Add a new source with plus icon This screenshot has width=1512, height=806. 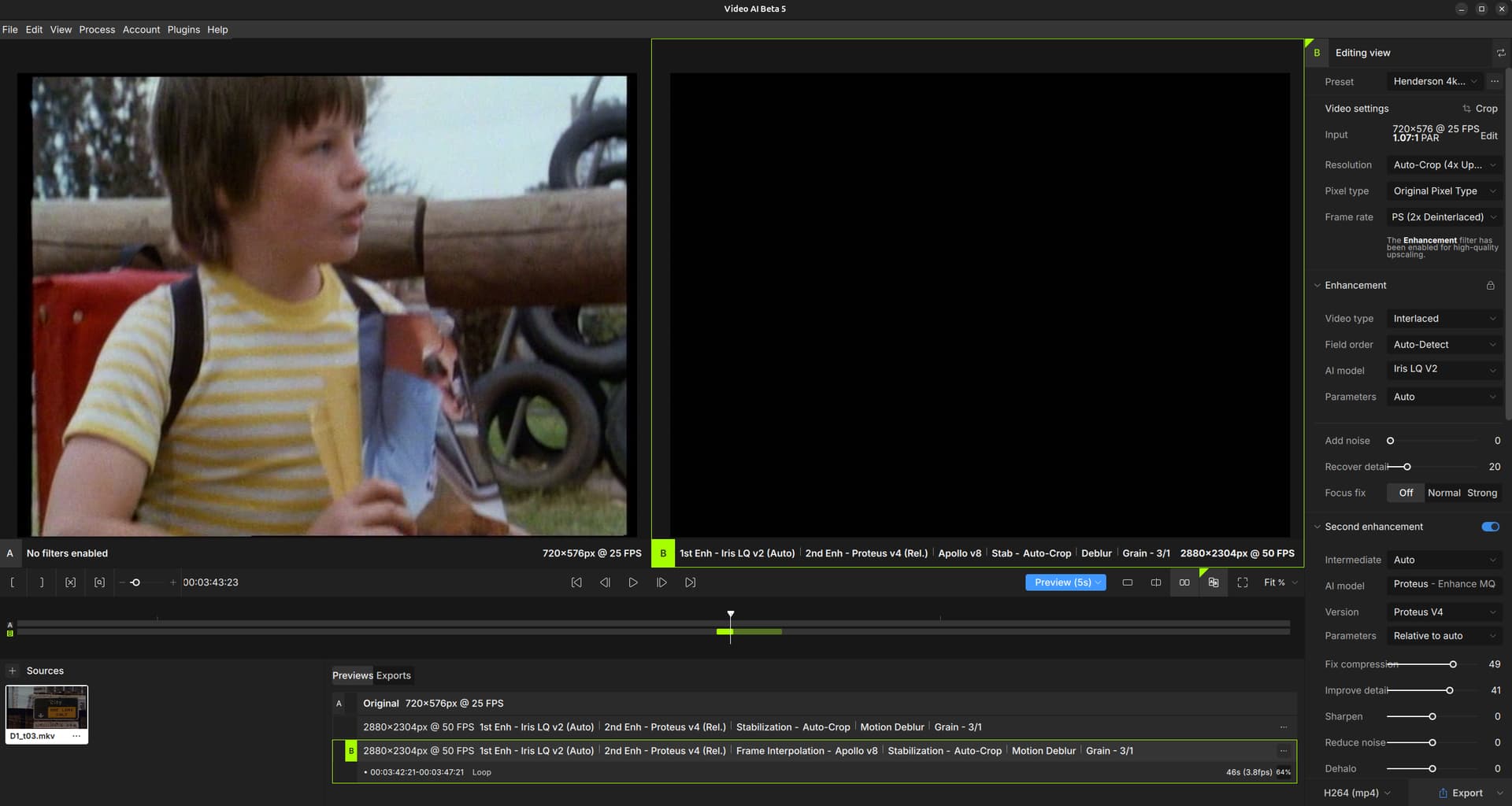tap(13, 671)
